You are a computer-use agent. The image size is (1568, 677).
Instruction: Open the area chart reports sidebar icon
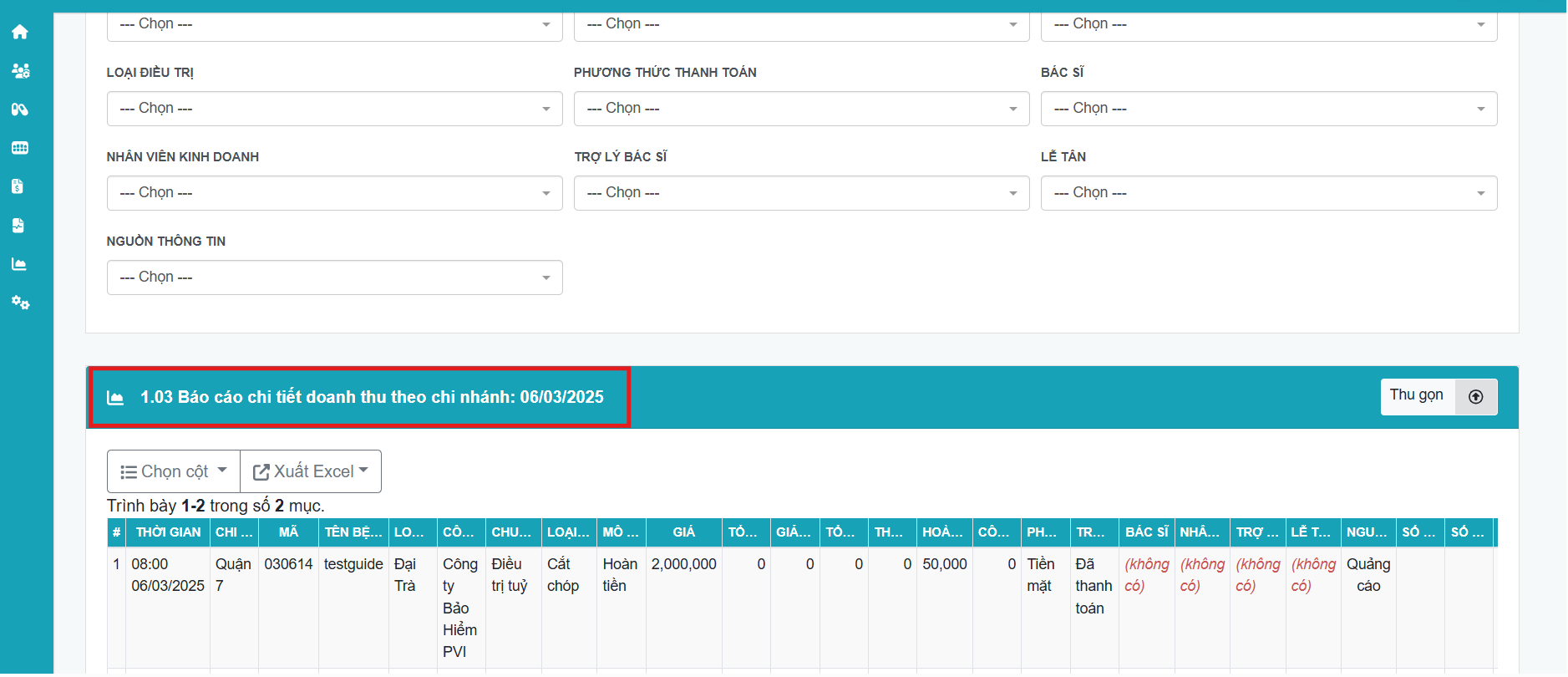[x=19, y=264]
